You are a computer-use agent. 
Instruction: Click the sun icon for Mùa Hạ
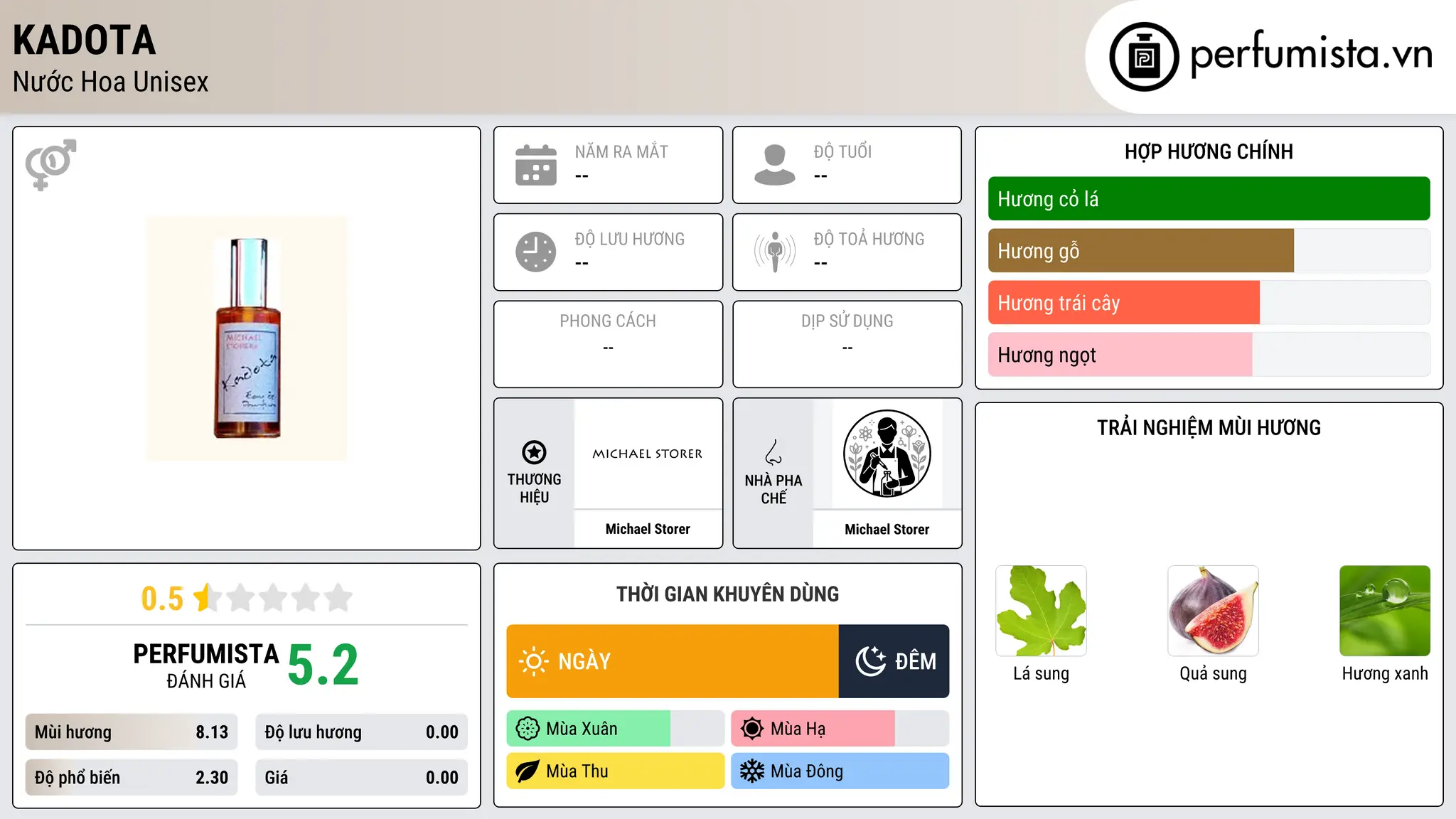tap(752, 729)
